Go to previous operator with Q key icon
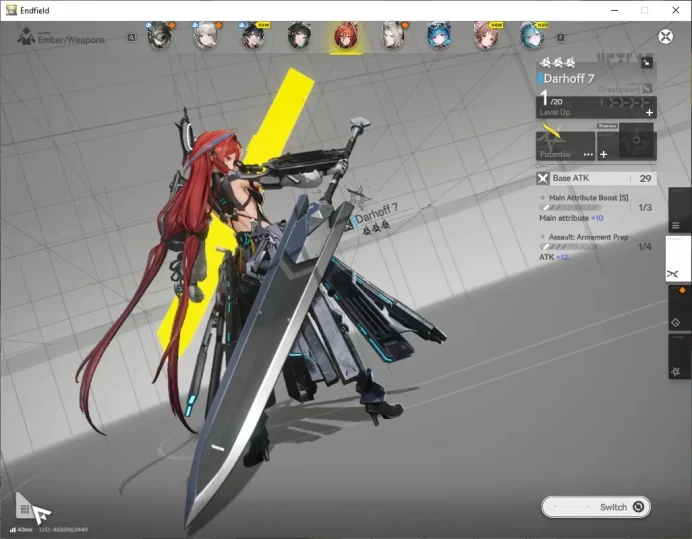This screenshot has width=692, height=539. pyautogui.click(x=131, y=38)
